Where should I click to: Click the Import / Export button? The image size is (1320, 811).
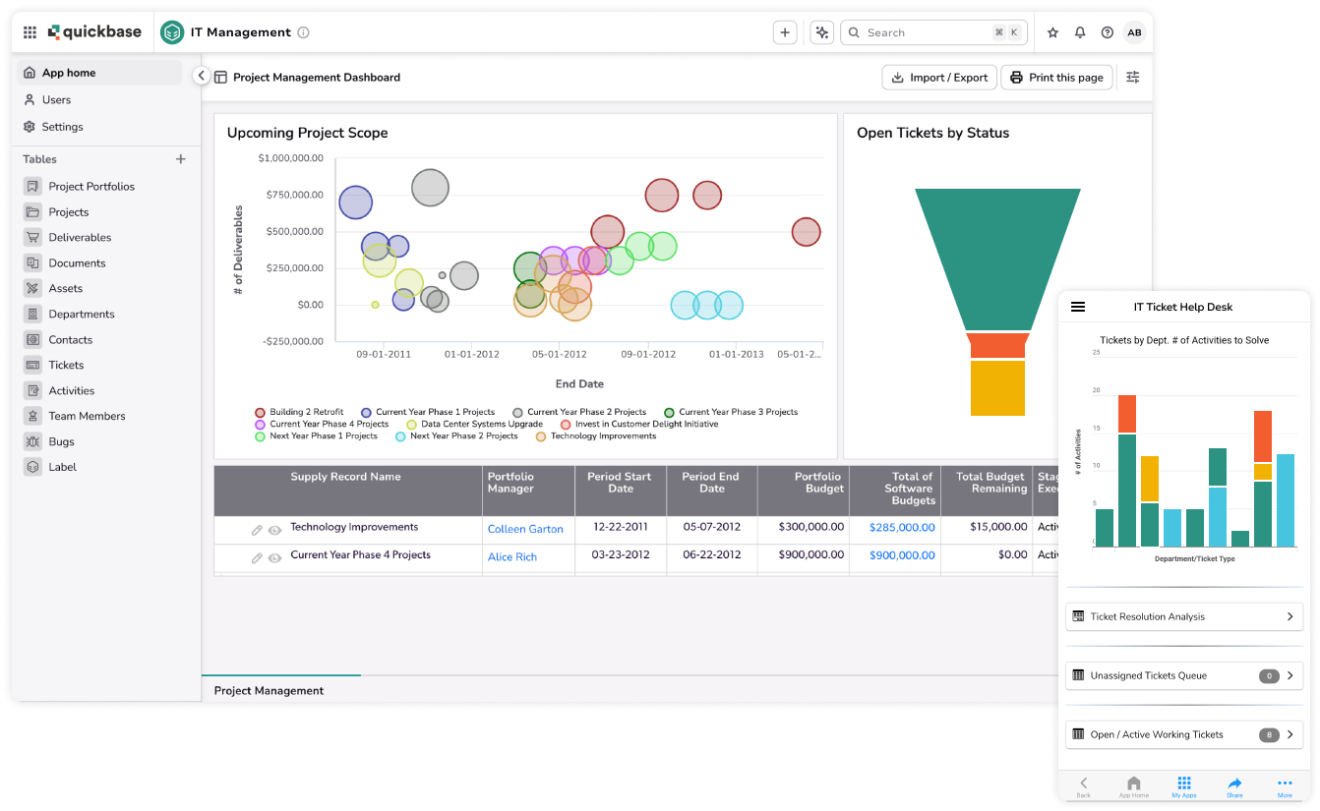[x=938, y=77]
